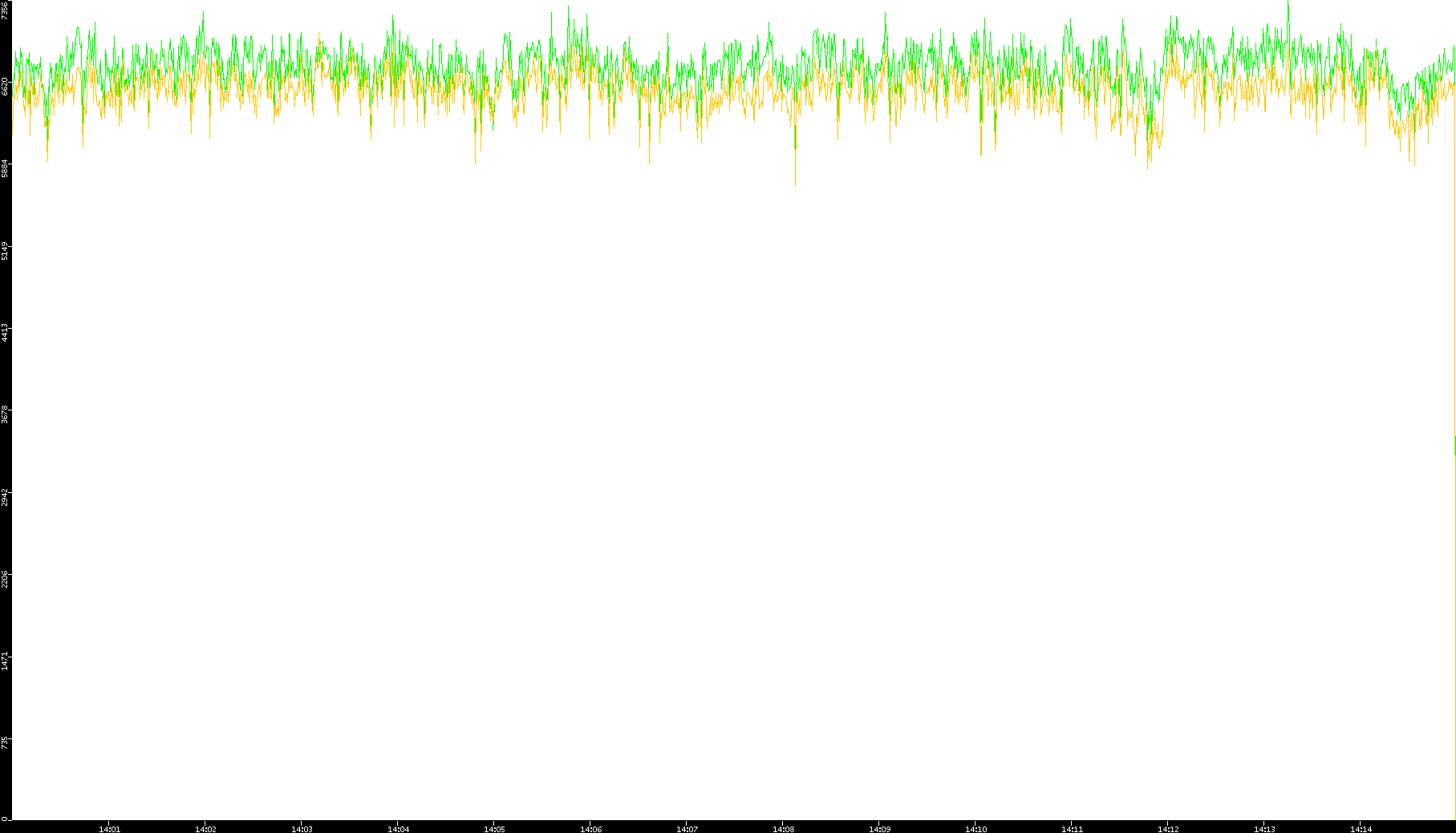Select the 4413 y-axis value
The image size is (1456, 833).
point(5,332)
